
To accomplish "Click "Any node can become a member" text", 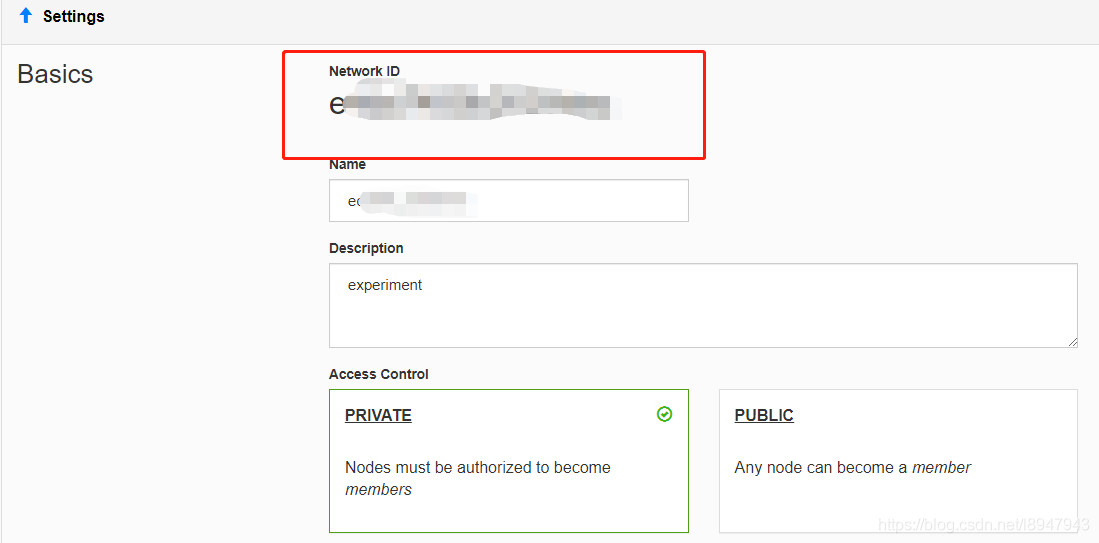I will point(852,467).
